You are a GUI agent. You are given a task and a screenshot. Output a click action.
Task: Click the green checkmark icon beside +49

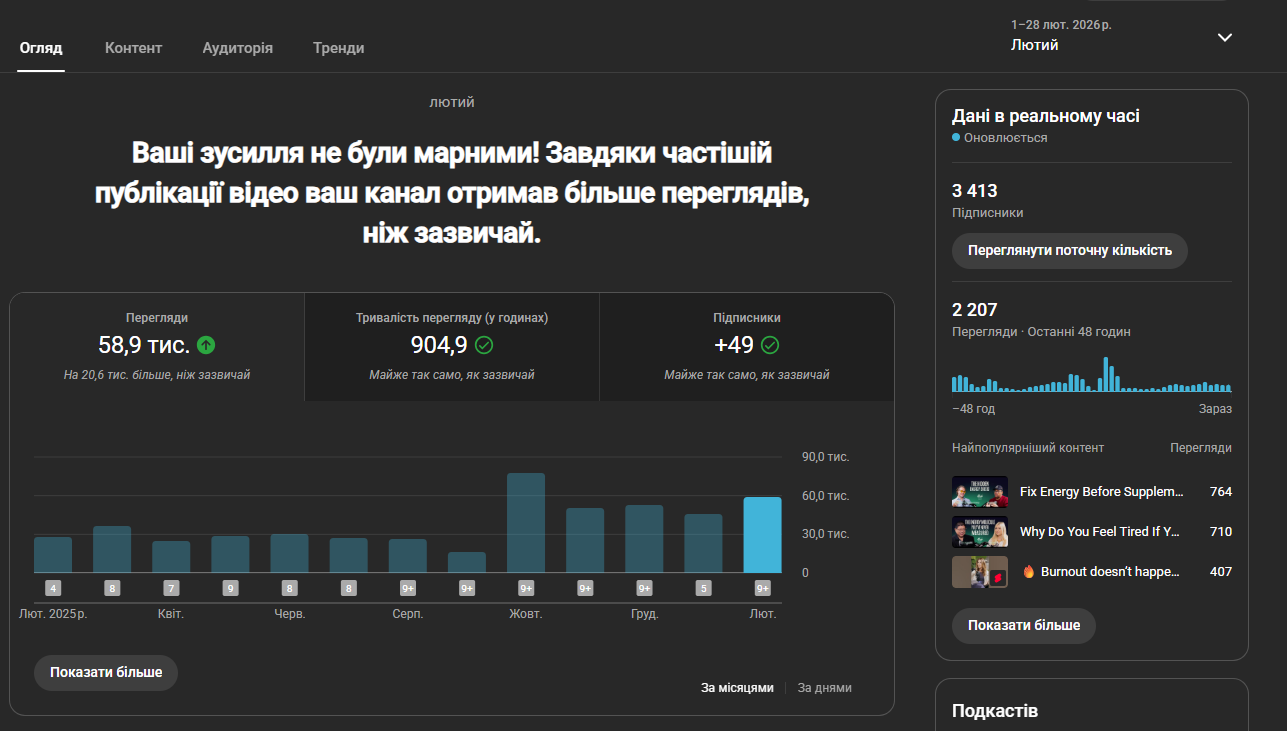770,345
